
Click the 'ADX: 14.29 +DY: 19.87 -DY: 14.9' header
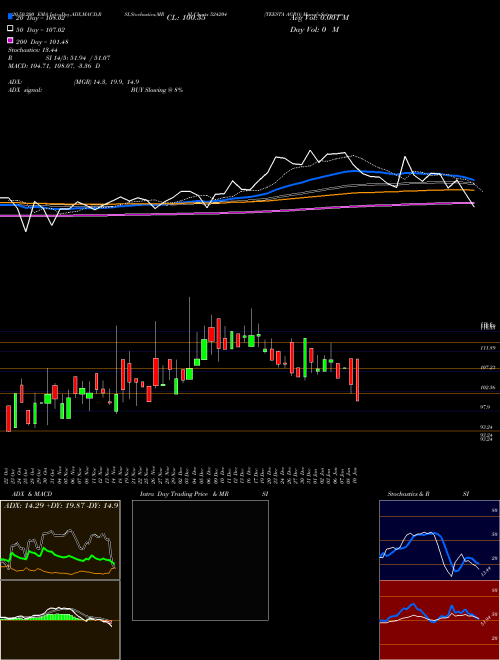(x=61, y=505)
